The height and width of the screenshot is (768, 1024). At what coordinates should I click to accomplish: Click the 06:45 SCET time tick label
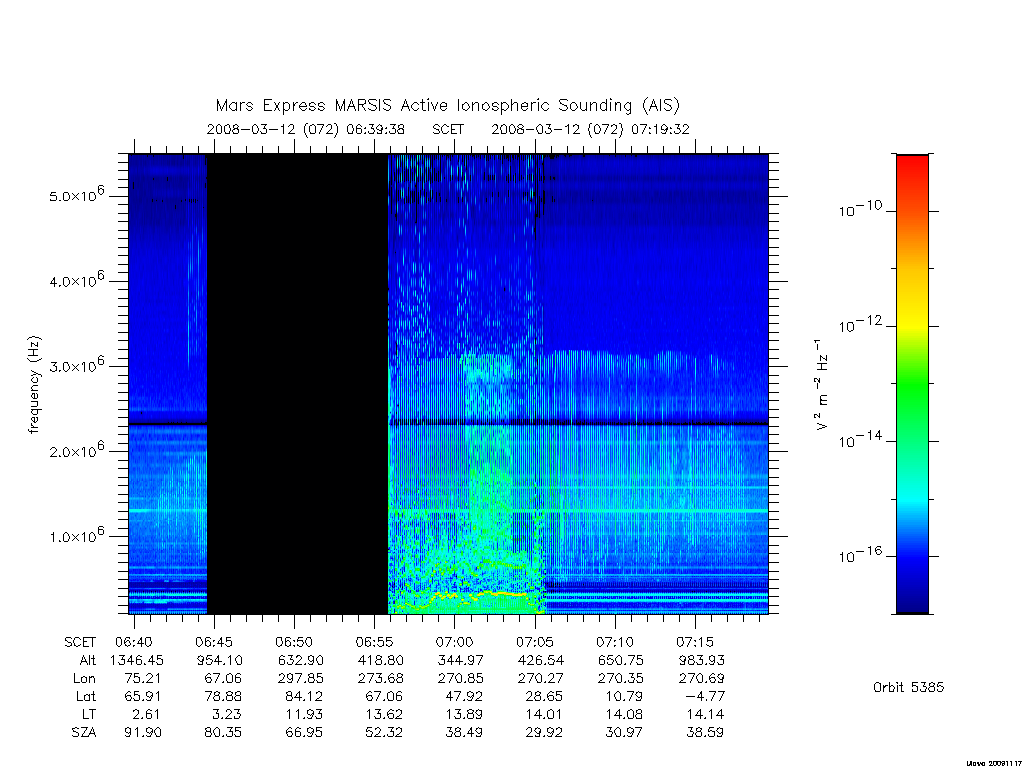pos(214,642)
